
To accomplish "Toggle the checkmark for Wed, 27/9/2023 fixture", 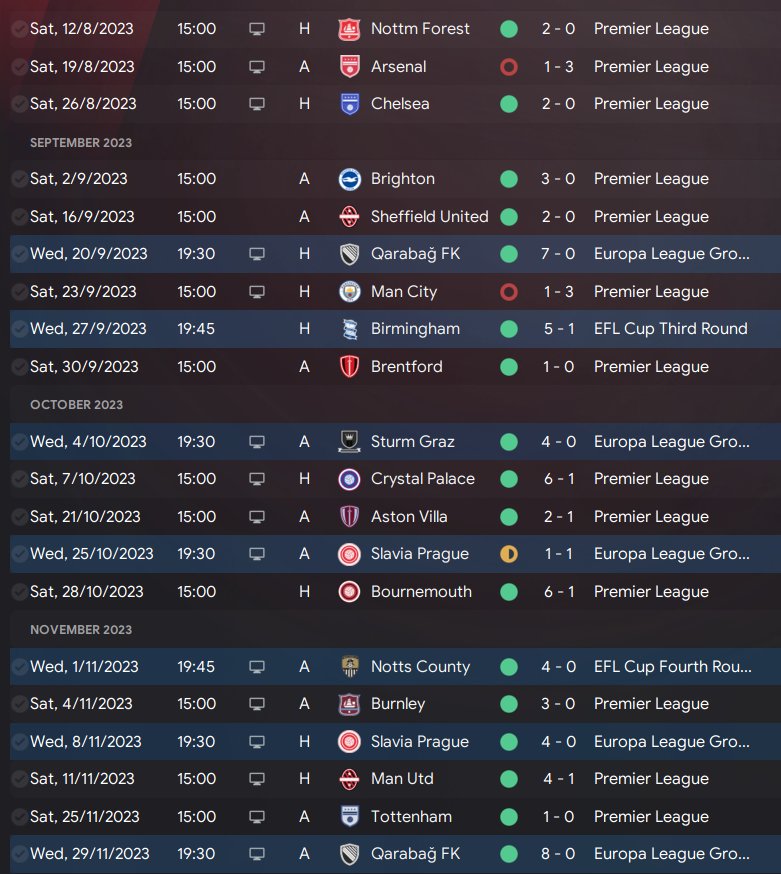I will [x=19, y=329].
